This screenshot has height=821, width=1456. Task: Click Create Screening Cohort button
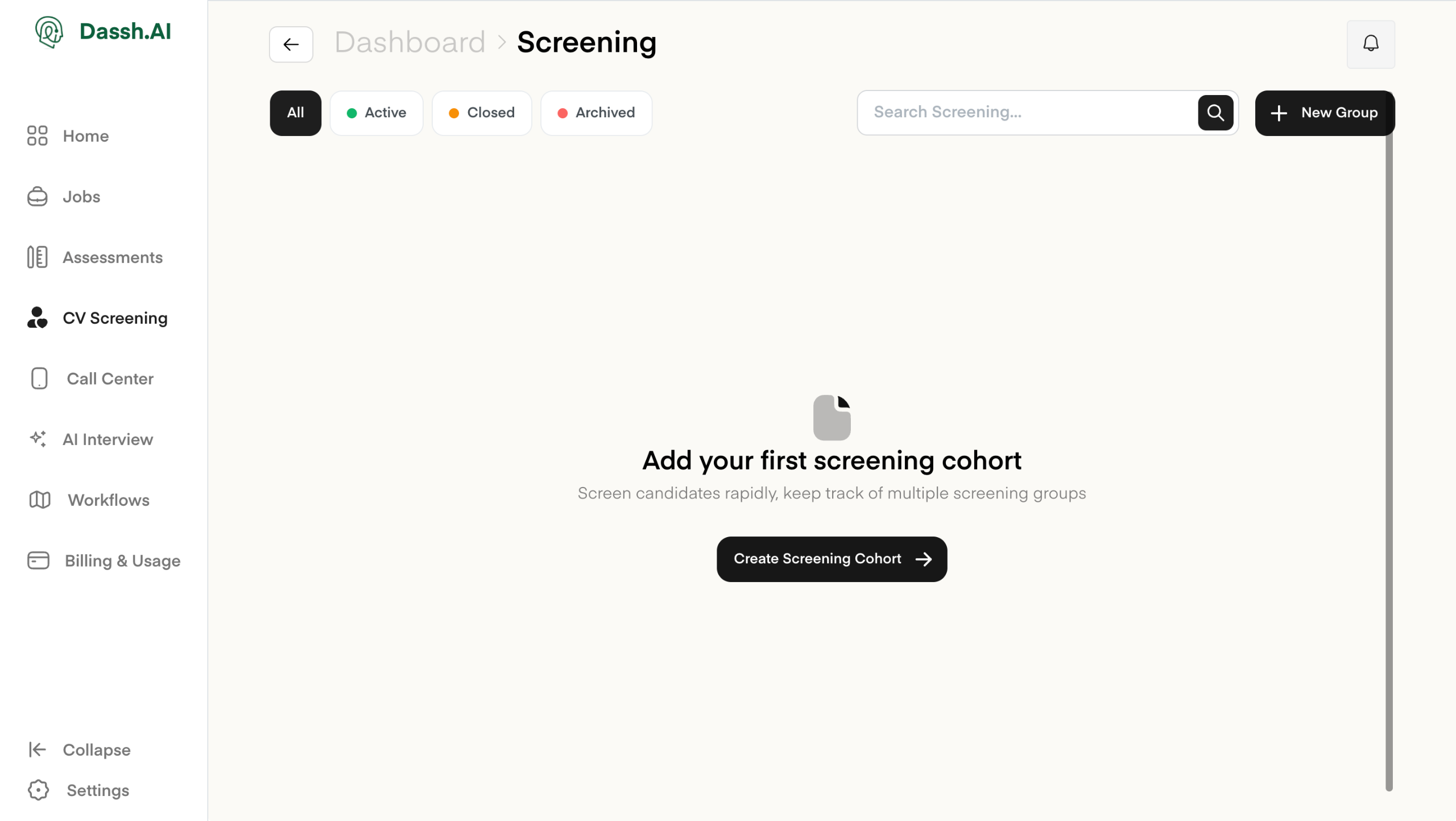click(x=832, y=559)
